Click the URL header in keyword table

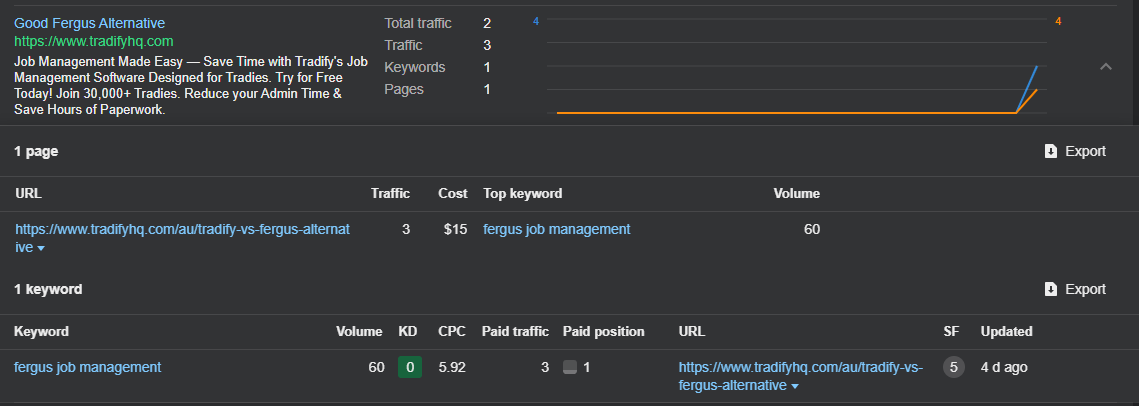pyautogui.click(x=692, y=332)
